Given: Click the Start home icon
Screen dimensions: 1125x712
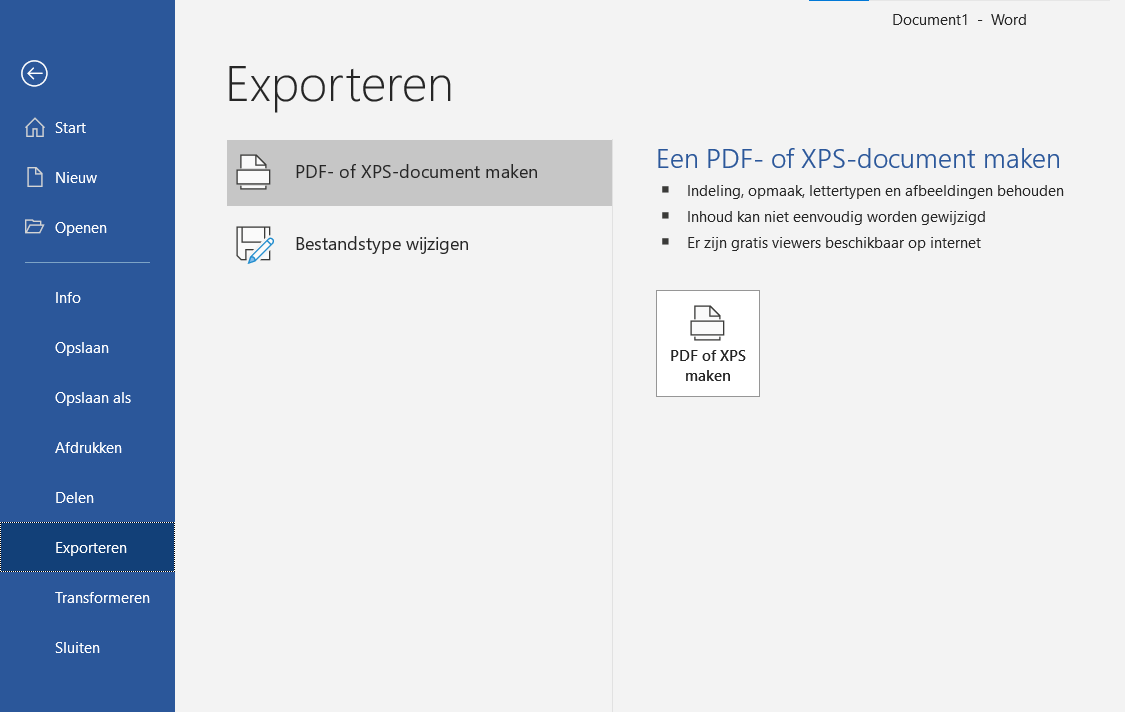Looking at the screenshot, I should coord(34,128).
